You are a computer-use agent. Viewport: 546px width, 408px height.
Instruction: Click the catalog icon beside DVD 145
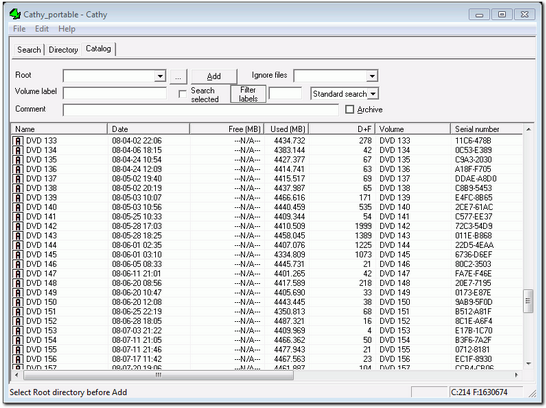pyautogui.click(x=18, y=255)
